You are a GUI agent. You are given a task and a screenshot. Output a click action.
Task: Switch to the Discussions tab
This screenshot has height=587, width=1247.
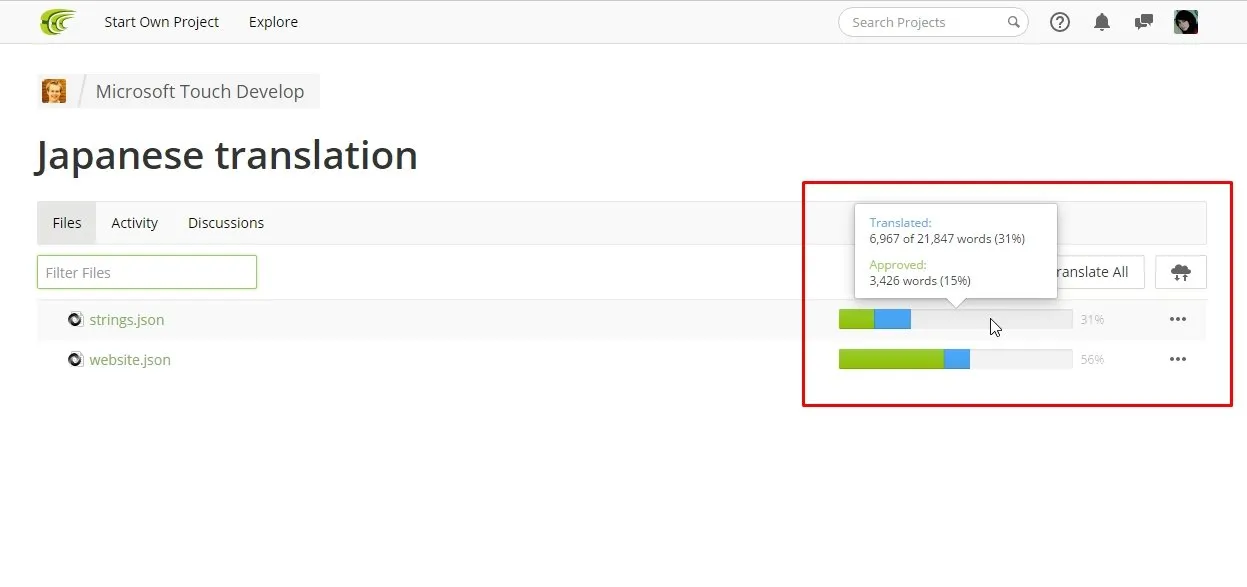226,223
